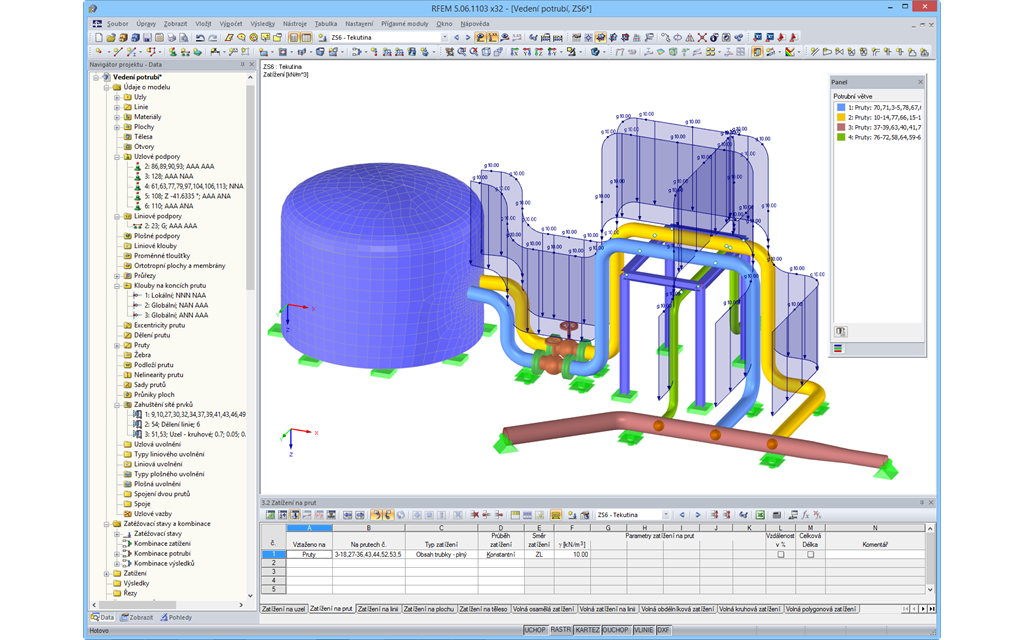The image size is (1024, 640).
Task: Click the Print icon in the toolbar
Action: point(172,37)
